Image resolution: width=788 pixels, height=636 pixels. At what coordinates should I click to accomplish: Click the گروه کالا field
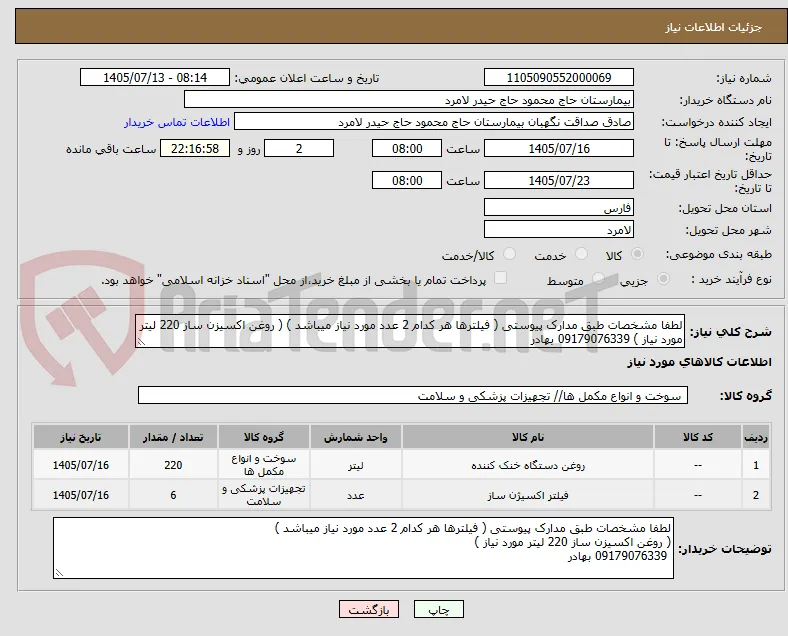tap(413, 395)
